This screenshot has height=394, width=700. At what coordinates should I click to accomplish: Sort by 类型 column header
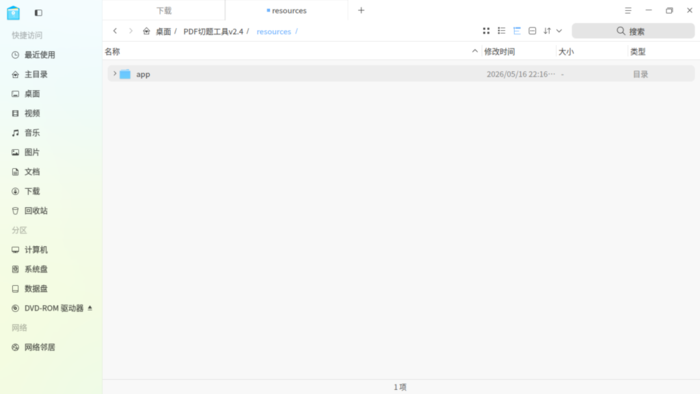(x=638, y=52)
